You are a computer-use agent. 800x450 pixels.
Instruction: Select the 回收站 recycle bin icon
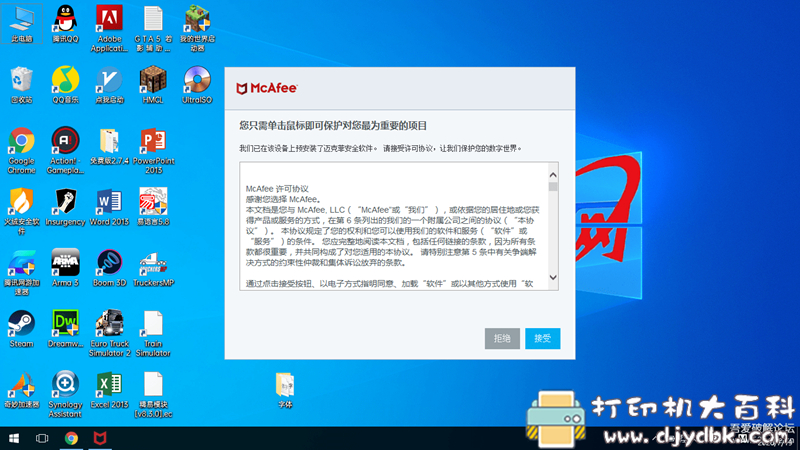pos(21,85)
